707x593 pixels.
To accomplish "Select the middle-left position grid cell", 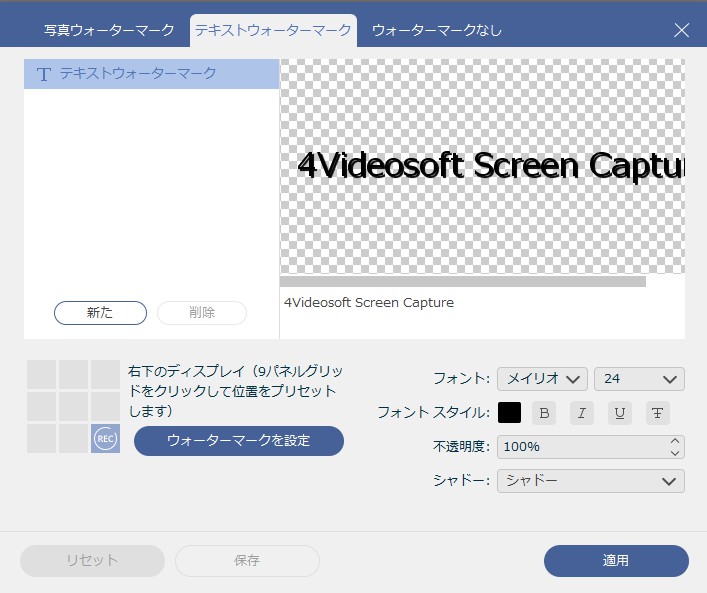I will [x=41, y=406].
